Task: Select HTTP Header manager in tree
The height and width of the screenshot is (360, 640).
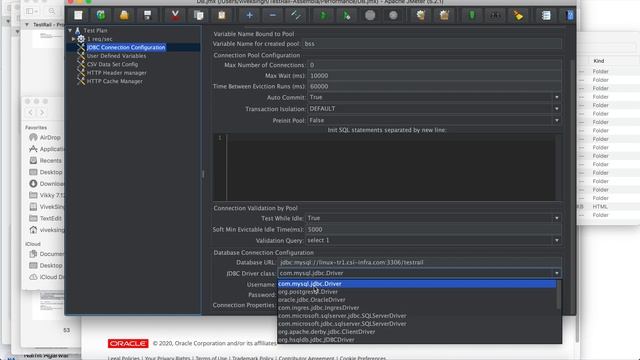Action: 116,73
